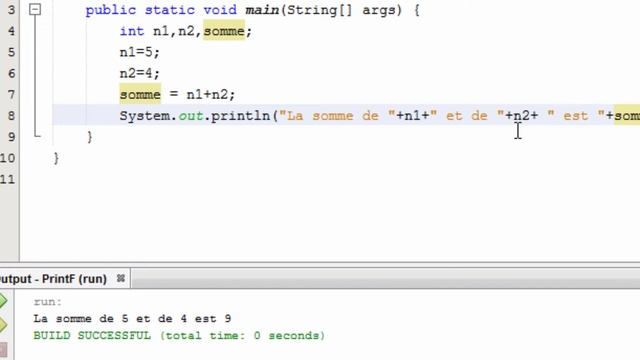Click the second yellow-green run arrow in Output
640x360 pixels.
(x=3, y=325)
